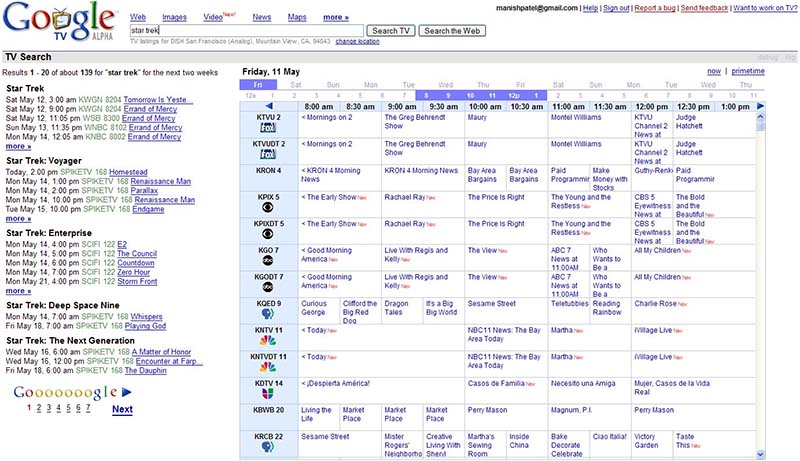The image size is (800, 461).
Task: Open the top navigation 'more »' menu
Action: [x=336, y=17]
